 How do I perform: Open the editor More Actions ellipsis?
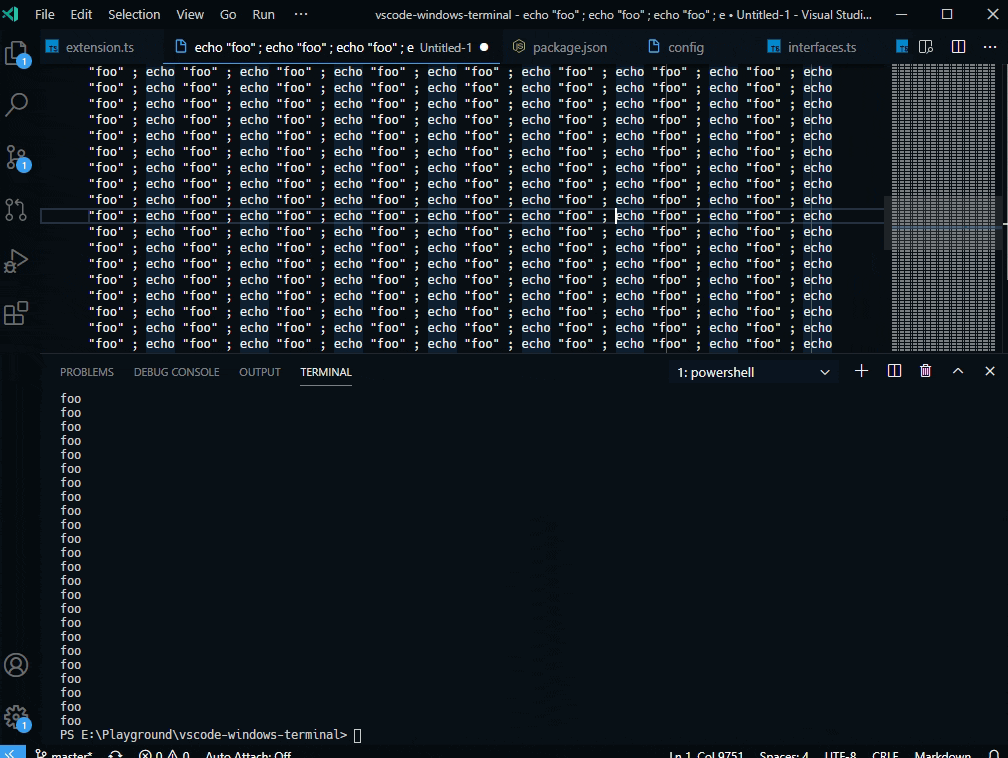click(x=990, y=47)
